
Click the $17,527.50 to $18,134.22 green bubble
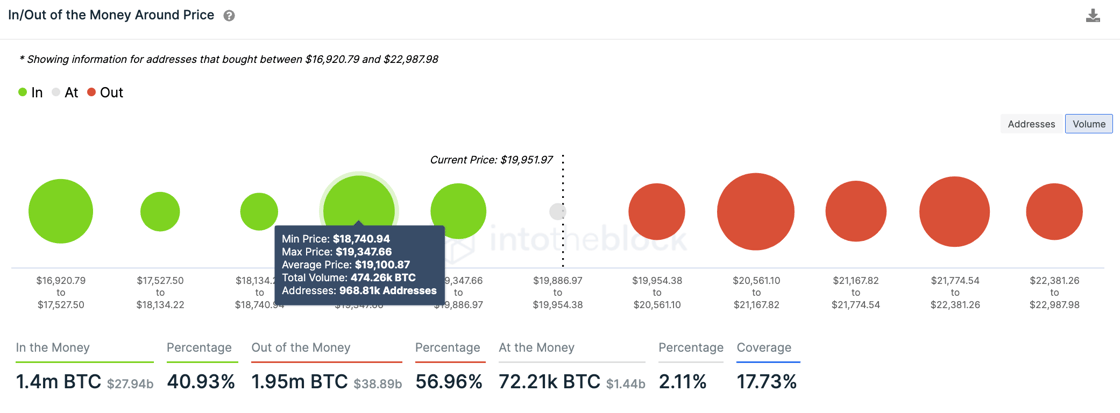point(160,212)
